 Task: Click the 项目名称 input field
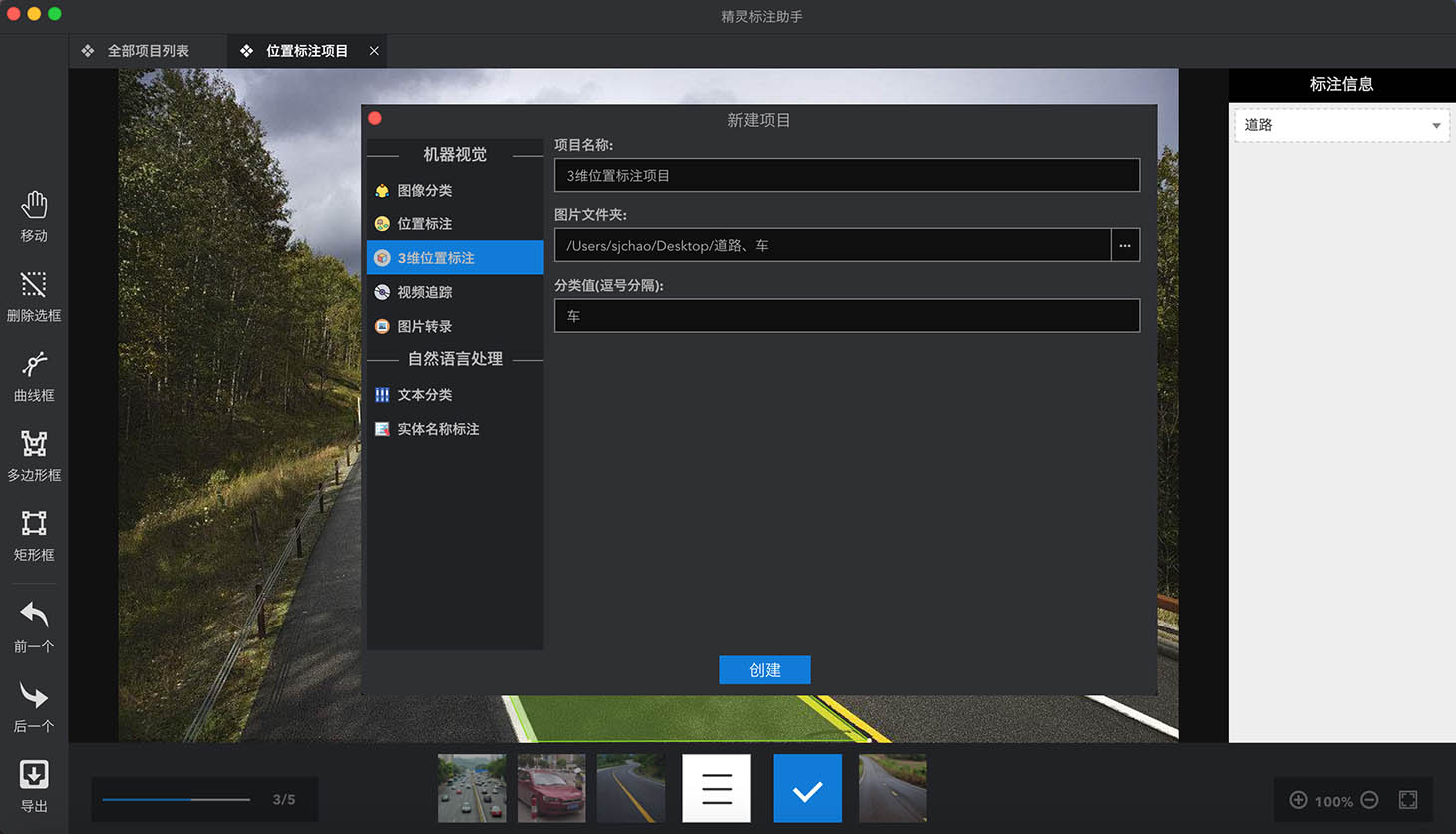(847, 175)
